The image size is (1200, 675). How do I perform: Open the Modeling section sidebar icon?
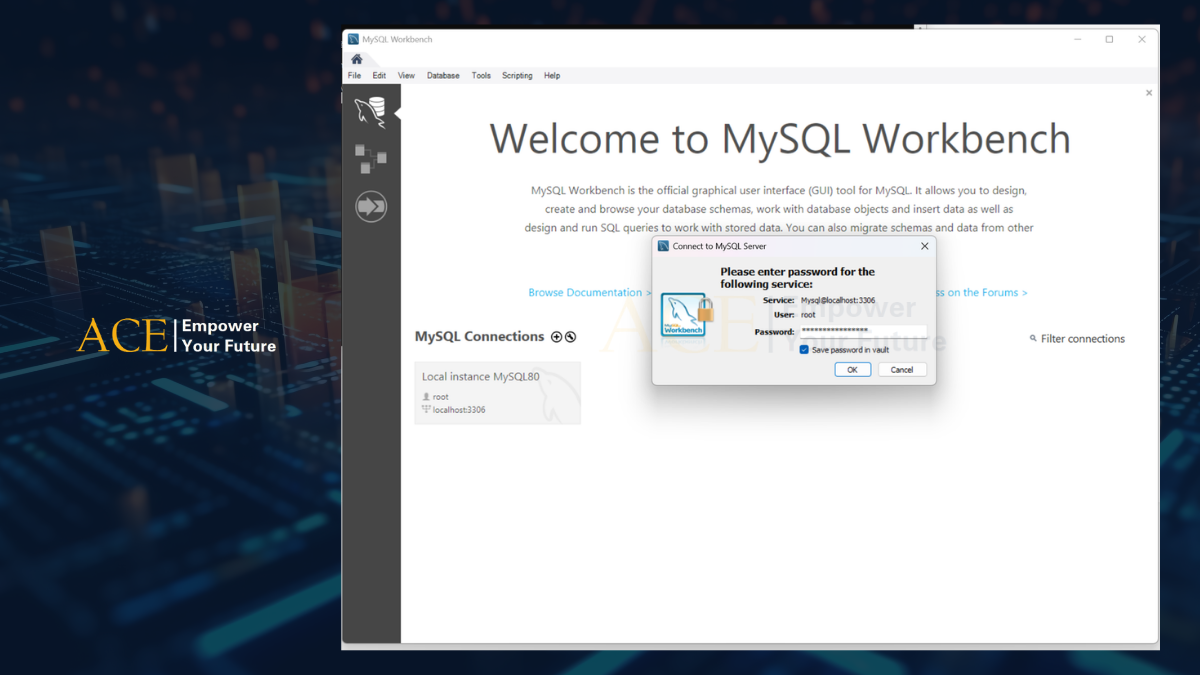pos(370,158)
